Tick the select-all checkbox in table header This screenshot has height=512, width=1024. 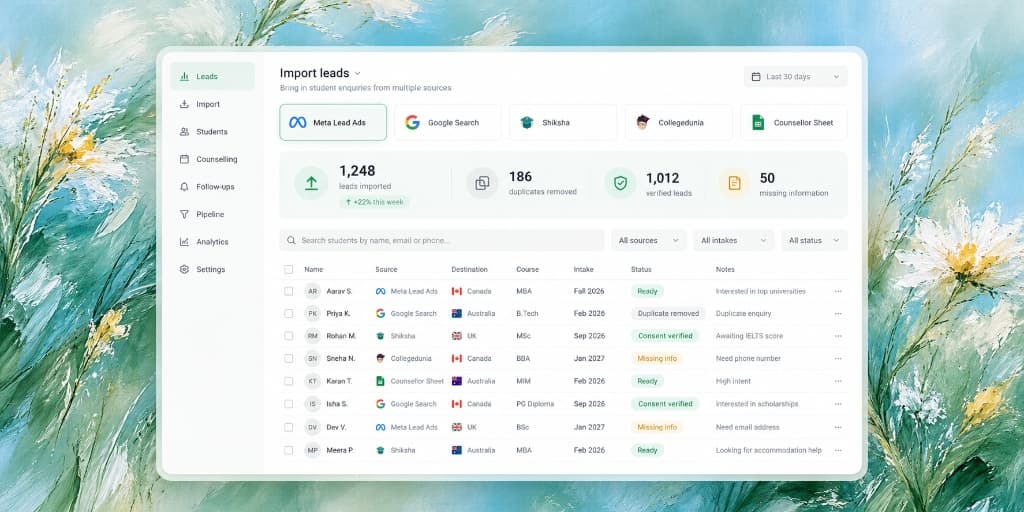click(289, 269)
